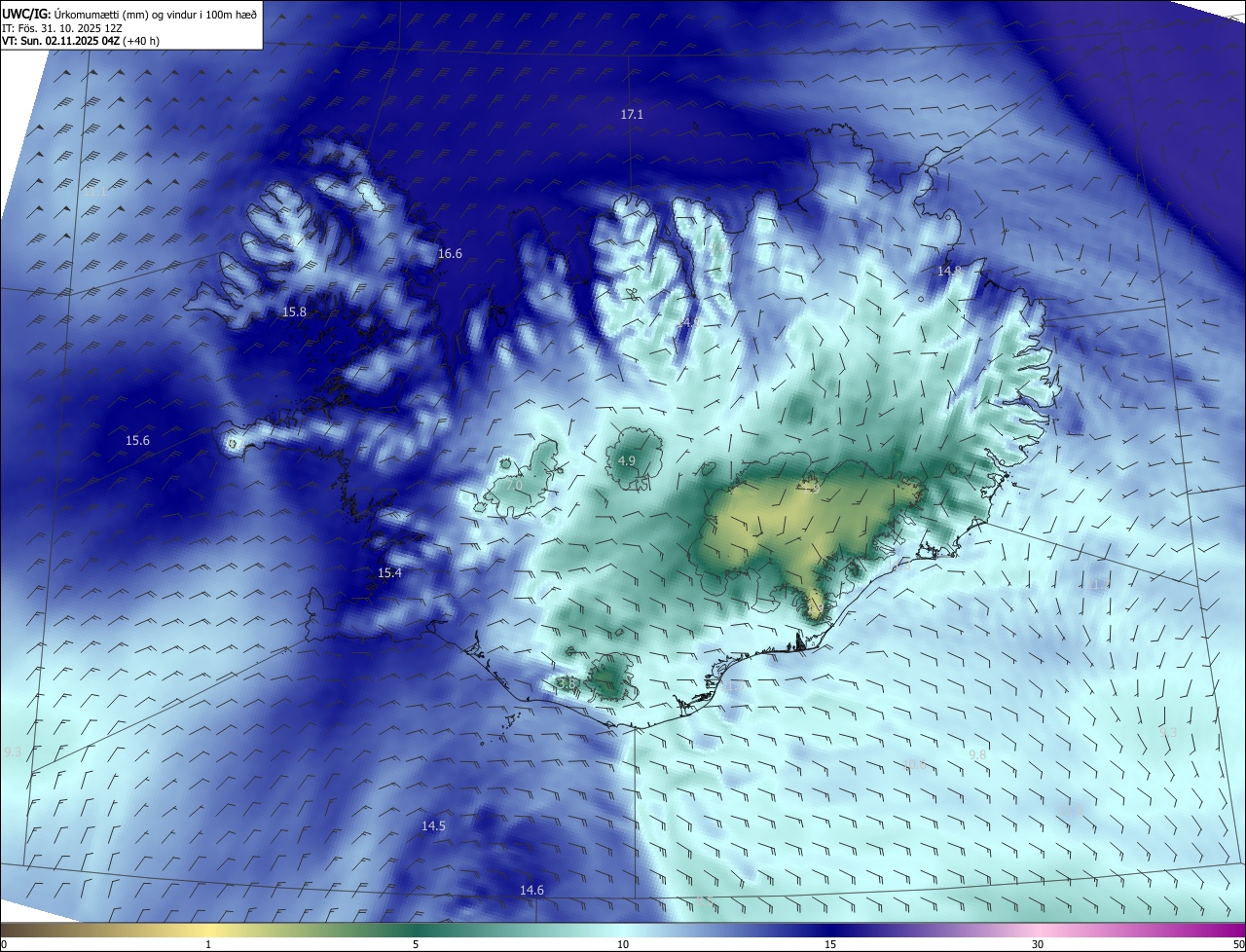The height and width of the screenshot is (952, 1246).
Task: Click the 3.8 value label
Action: pyautogui.click(x=567, y=684)
